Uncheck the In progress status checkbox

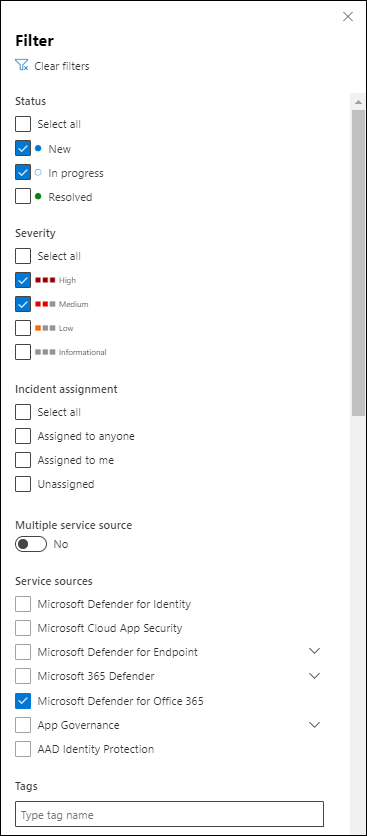[23, 173]
